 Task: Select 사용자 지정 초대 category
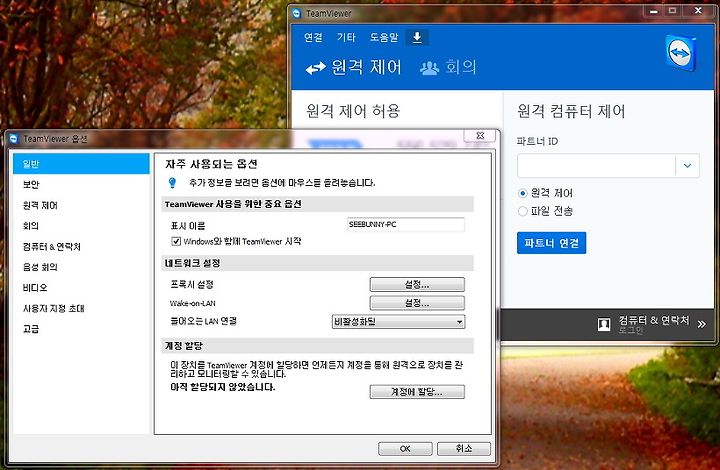(81, 308)
